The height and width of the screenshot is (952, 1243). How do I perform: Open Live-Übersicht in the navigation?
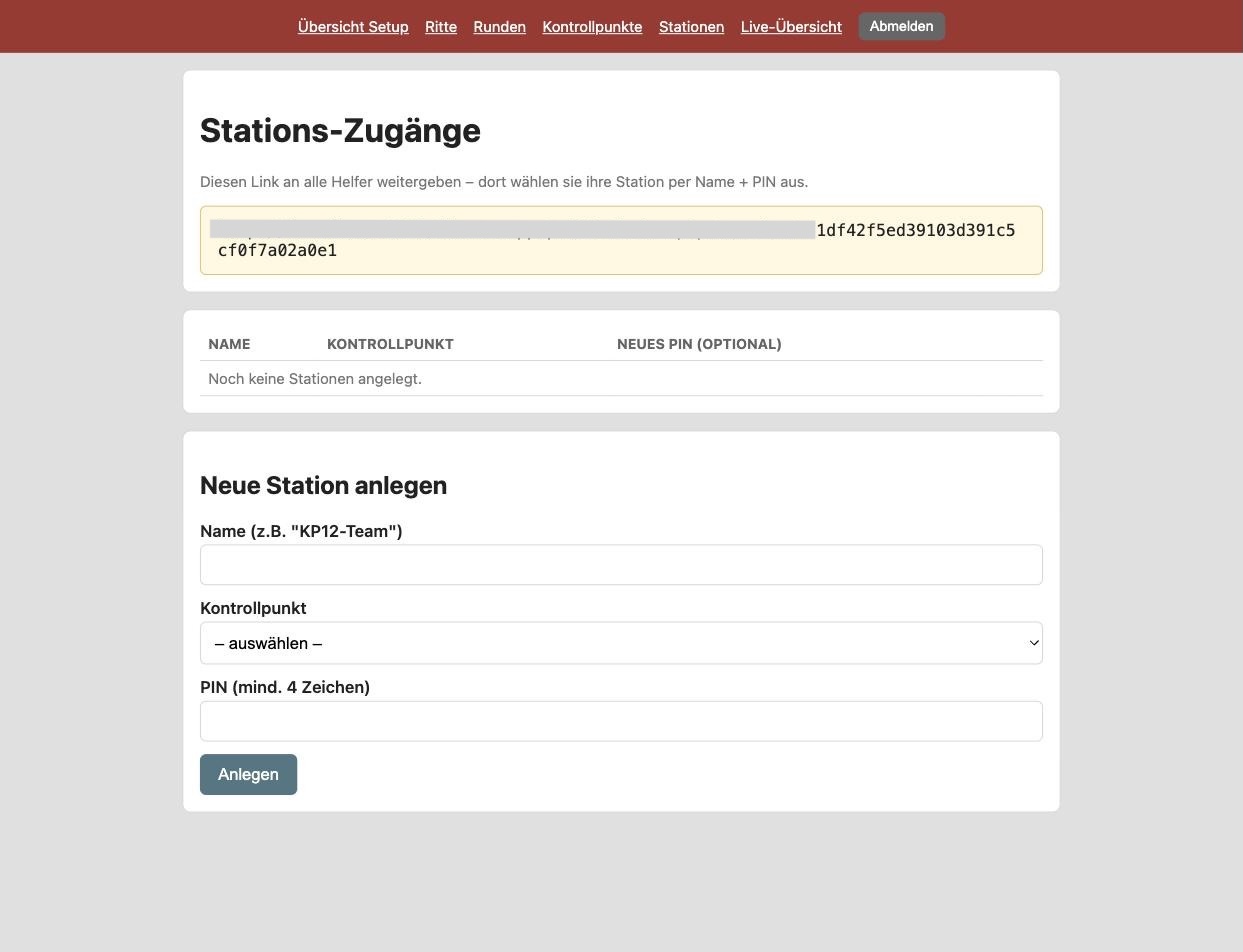click(x=791, y=27)
